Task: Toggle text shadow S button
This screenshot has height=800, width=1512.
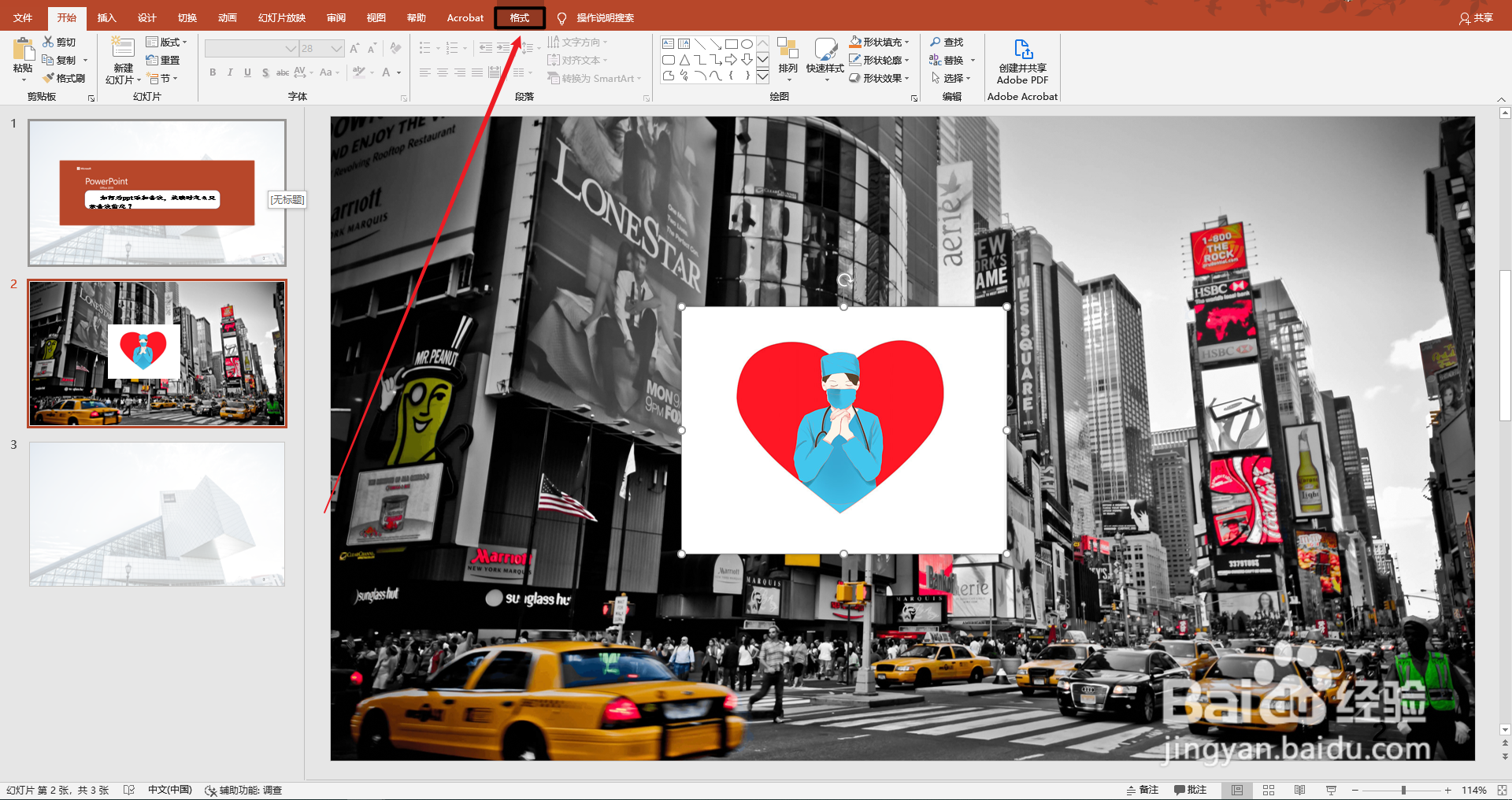Action: [x=265, y=72]
